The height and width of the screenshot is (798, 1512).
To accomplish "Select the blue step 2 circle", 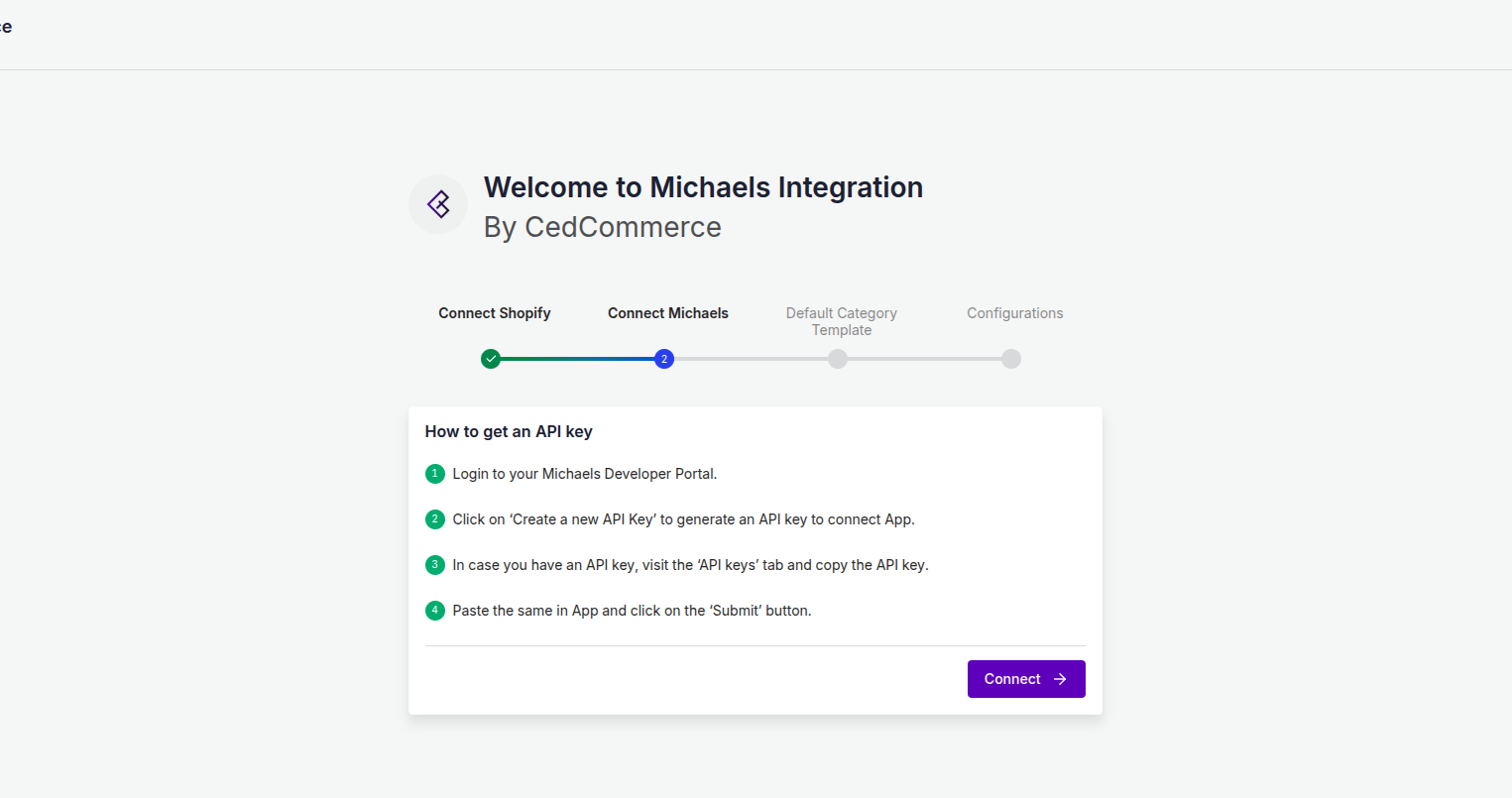I will pos(664,359).
